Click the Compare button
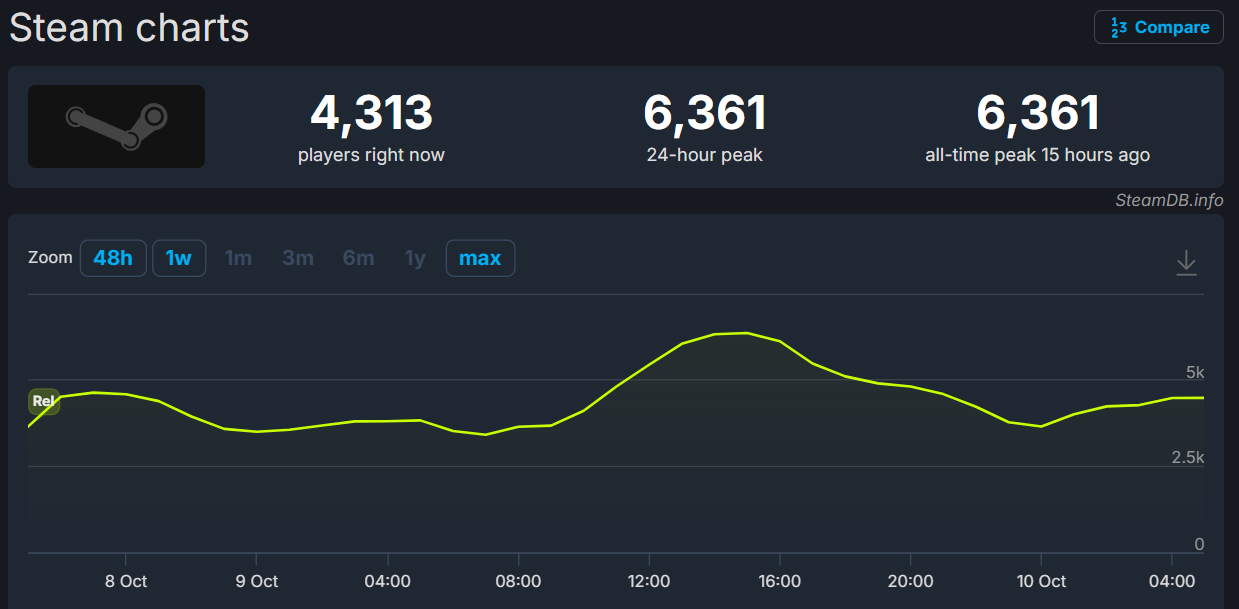1239x609 pixels. pyautogui.click(x=1159, y=27)
